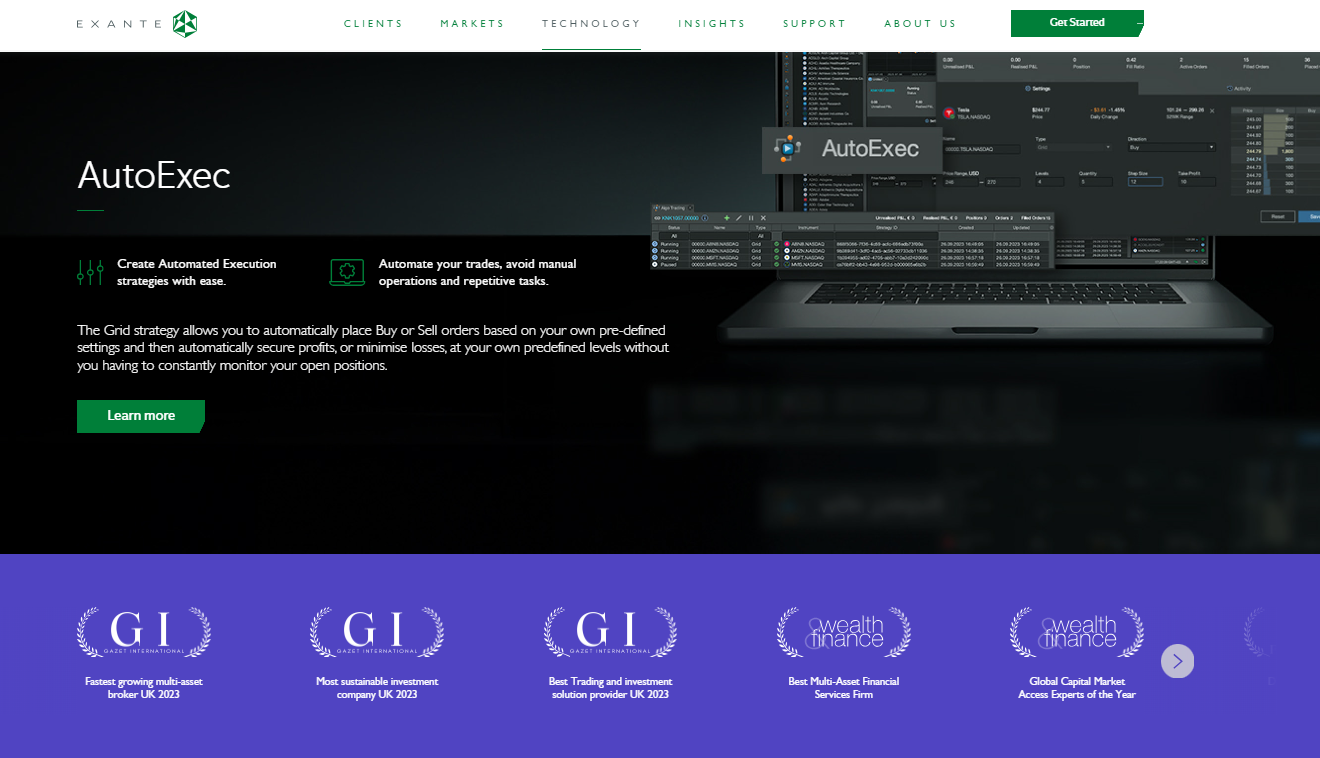Click the Get Started button
This screenshot has width=1320, height=758.
[x=1077, y=23]
